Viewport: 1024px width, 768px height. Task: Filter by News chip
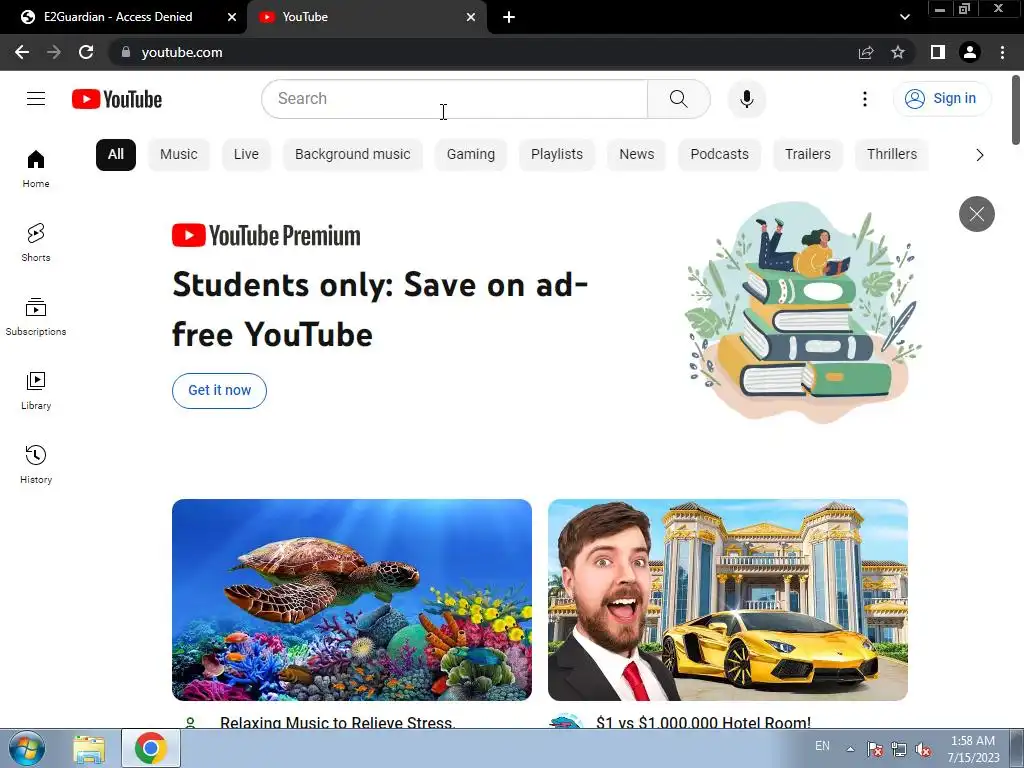(637, 155)
